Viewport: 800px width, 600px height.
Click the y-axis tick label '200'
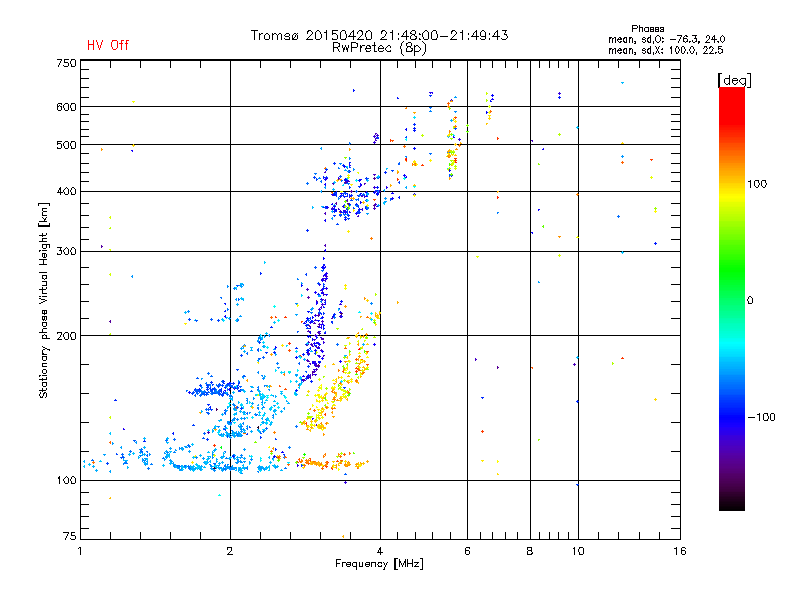pos(67,336)
